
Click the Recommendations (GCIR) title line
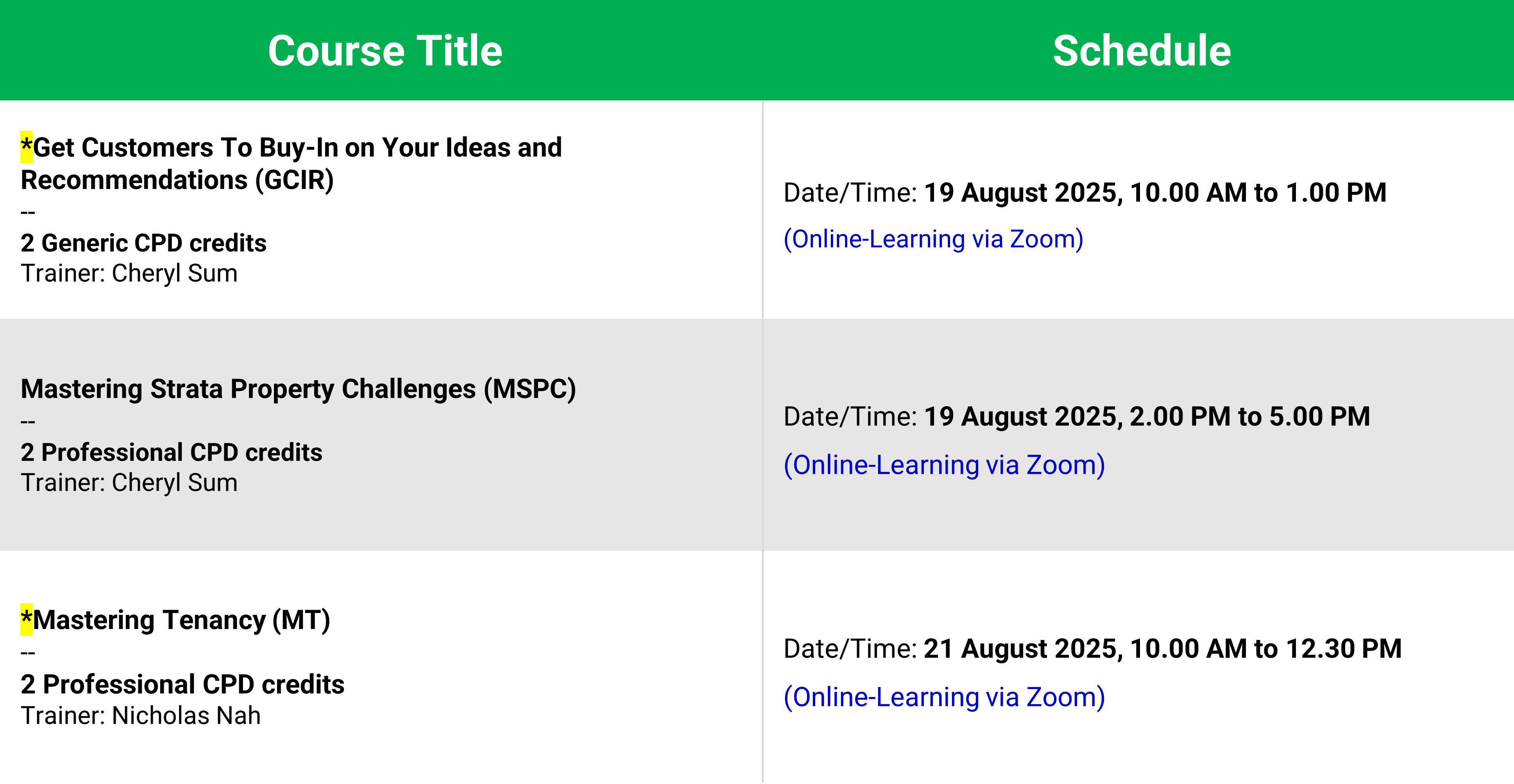point(177,180)
